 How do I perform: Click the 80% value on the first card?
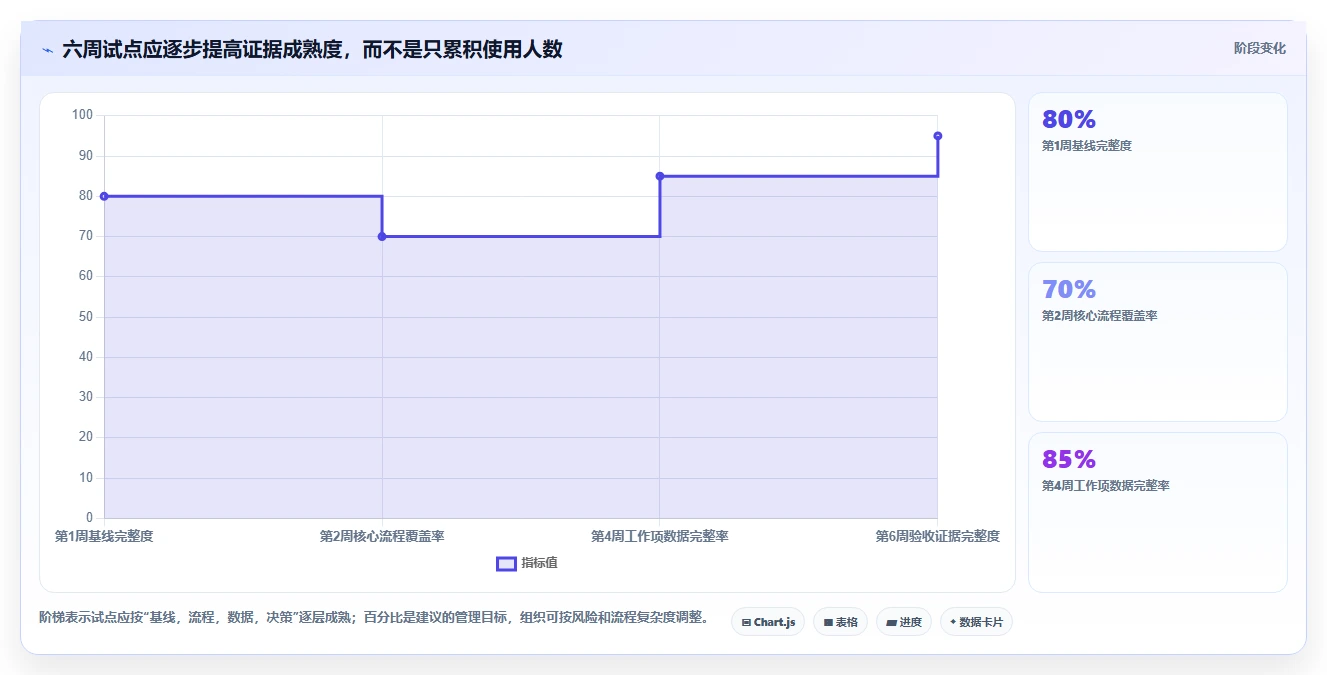coord(1069,120)
